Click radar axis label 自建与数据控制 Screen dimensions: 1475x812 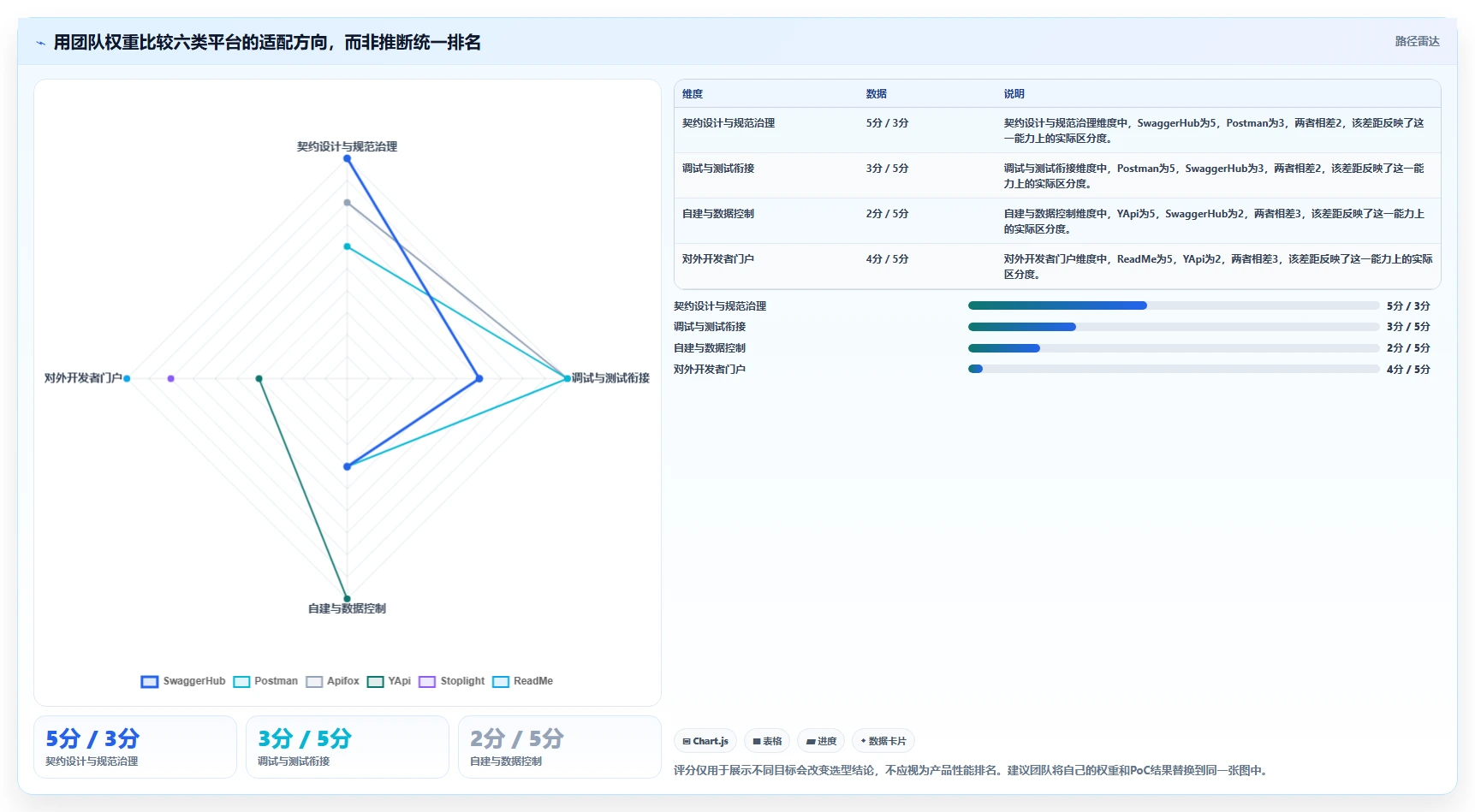pyautogui.click(x=347, y=608)
